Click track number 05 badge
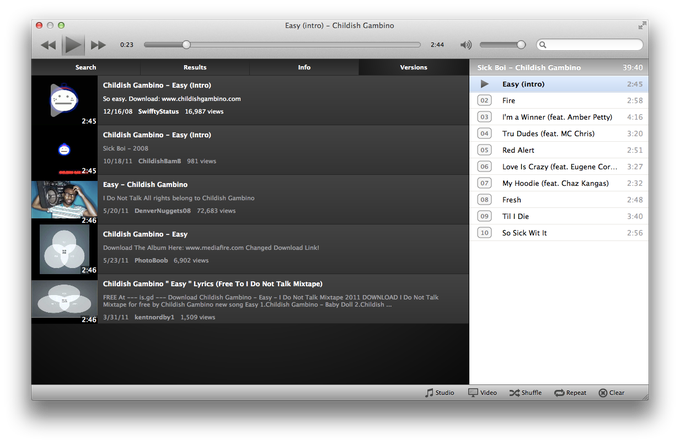 [484, 150]
